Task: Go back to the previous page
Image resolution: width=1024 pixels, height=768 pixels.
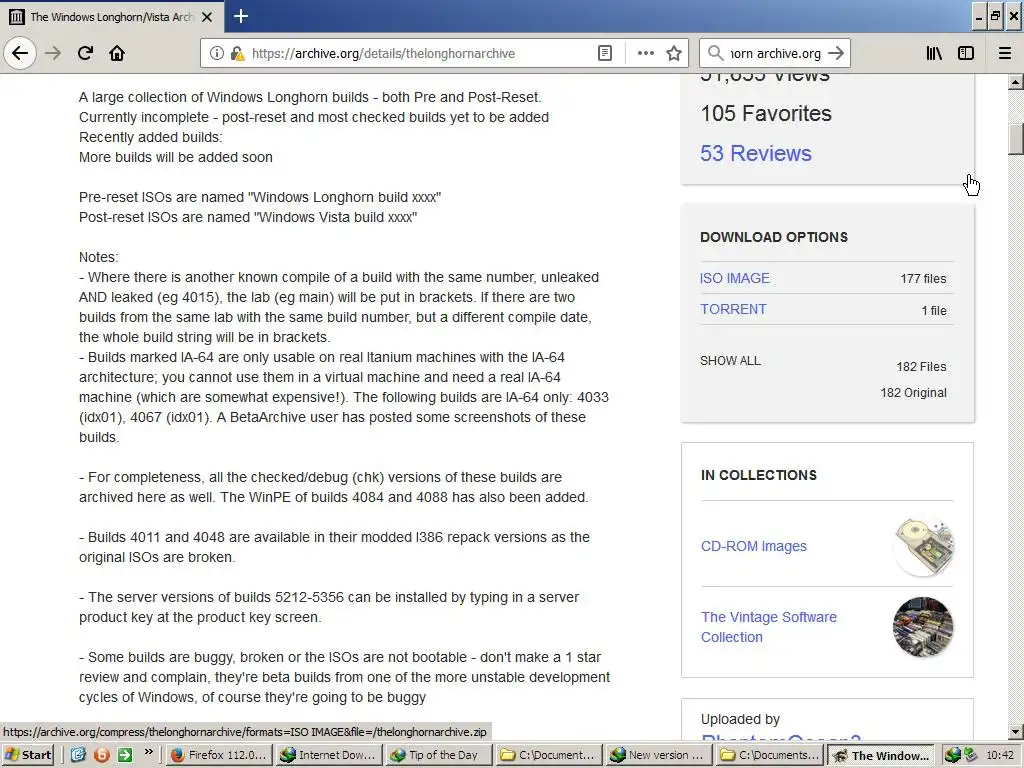Action: click(20, 53)
